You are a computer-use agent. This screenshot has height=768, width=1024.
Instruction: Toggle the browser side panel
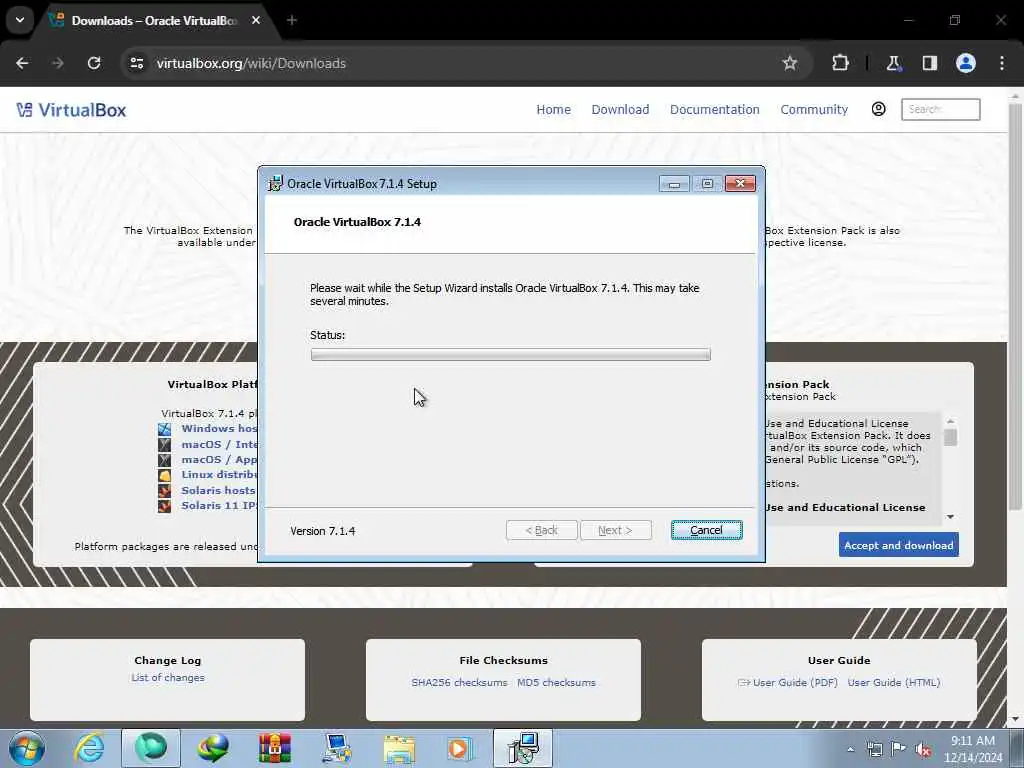[x=929, y=63]
